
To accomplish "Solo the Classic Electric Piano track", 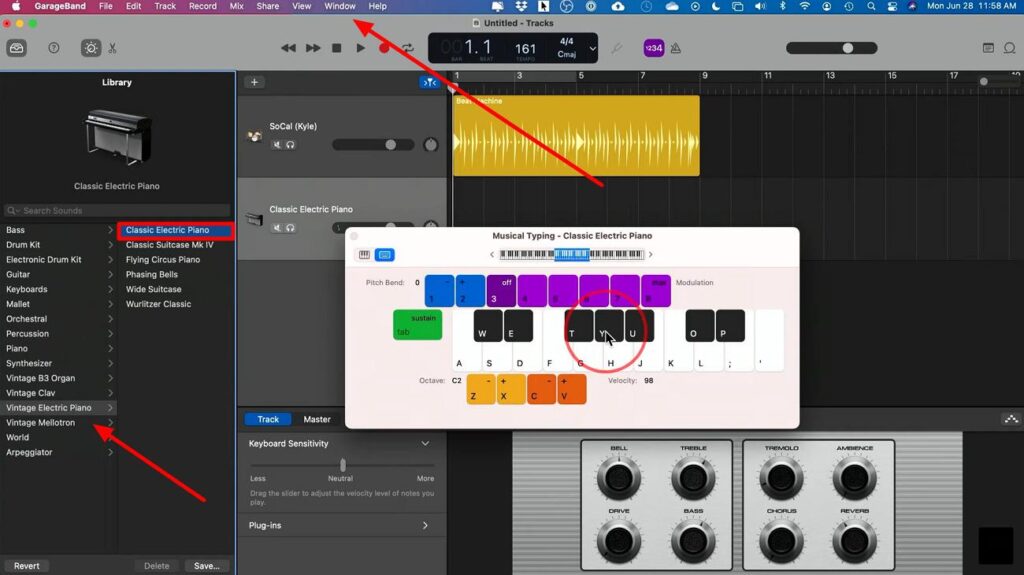I will (x=290, y=226).
